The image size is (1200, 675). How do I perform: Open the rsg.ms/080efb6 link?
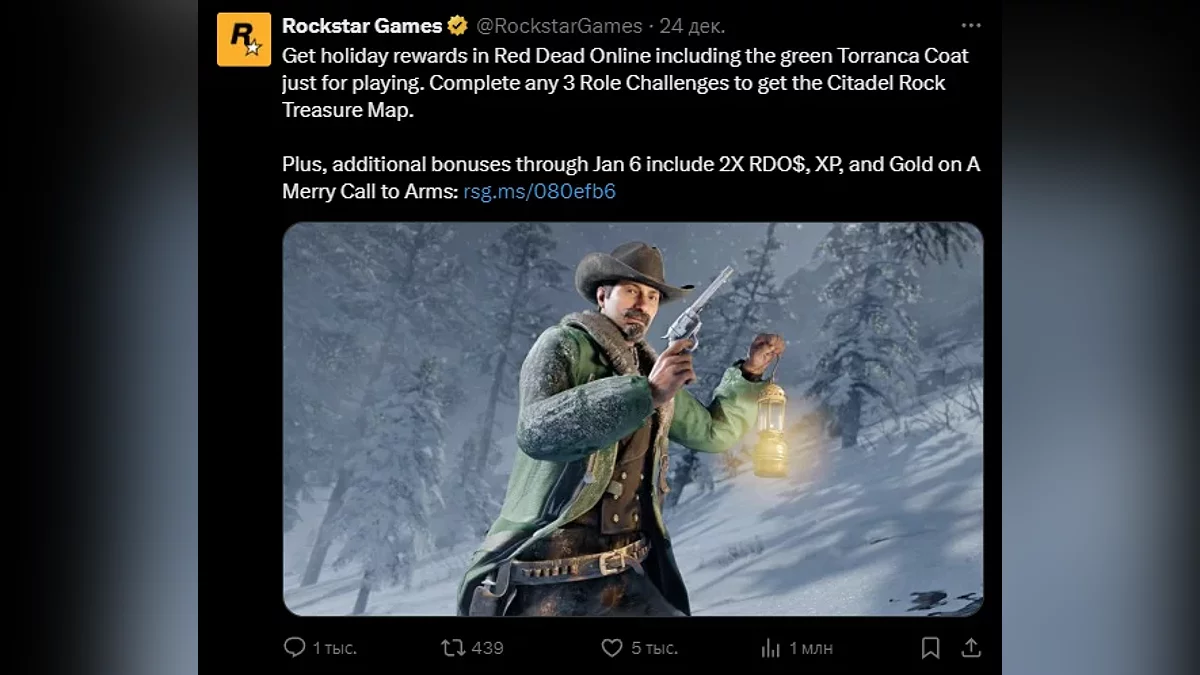click(539, 191)
